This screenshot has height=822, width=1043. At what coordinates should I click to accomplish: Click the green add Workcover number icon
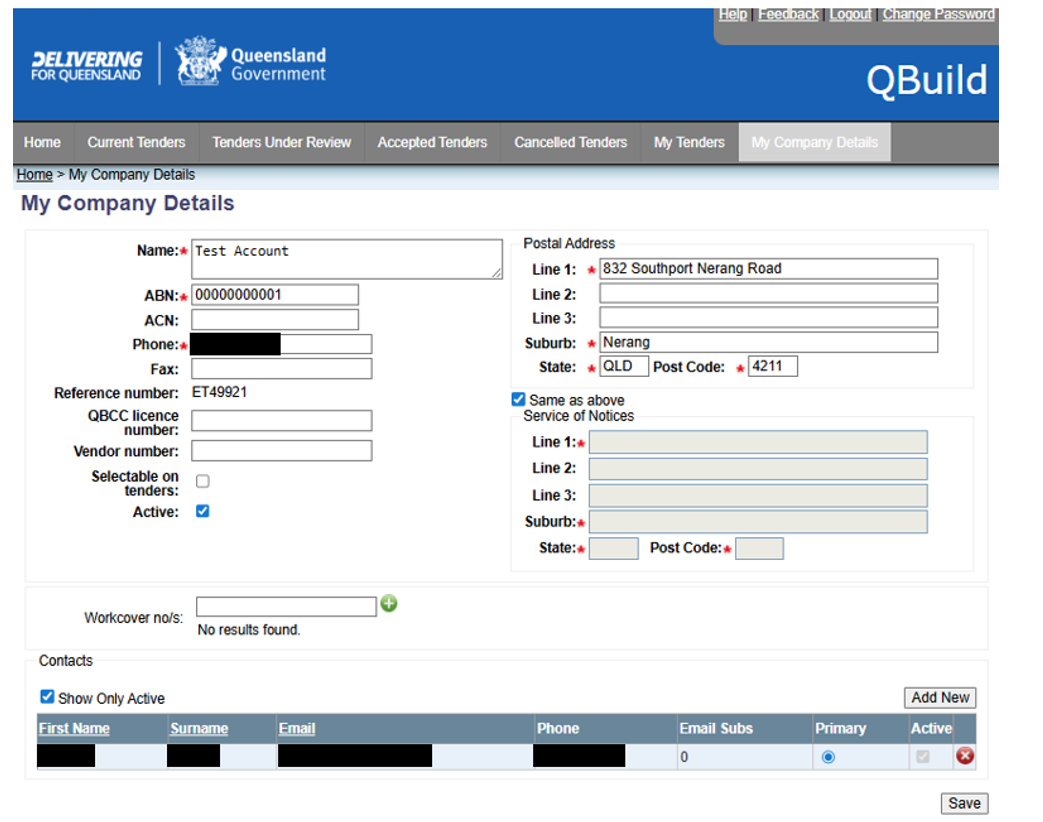click(389, 604)
